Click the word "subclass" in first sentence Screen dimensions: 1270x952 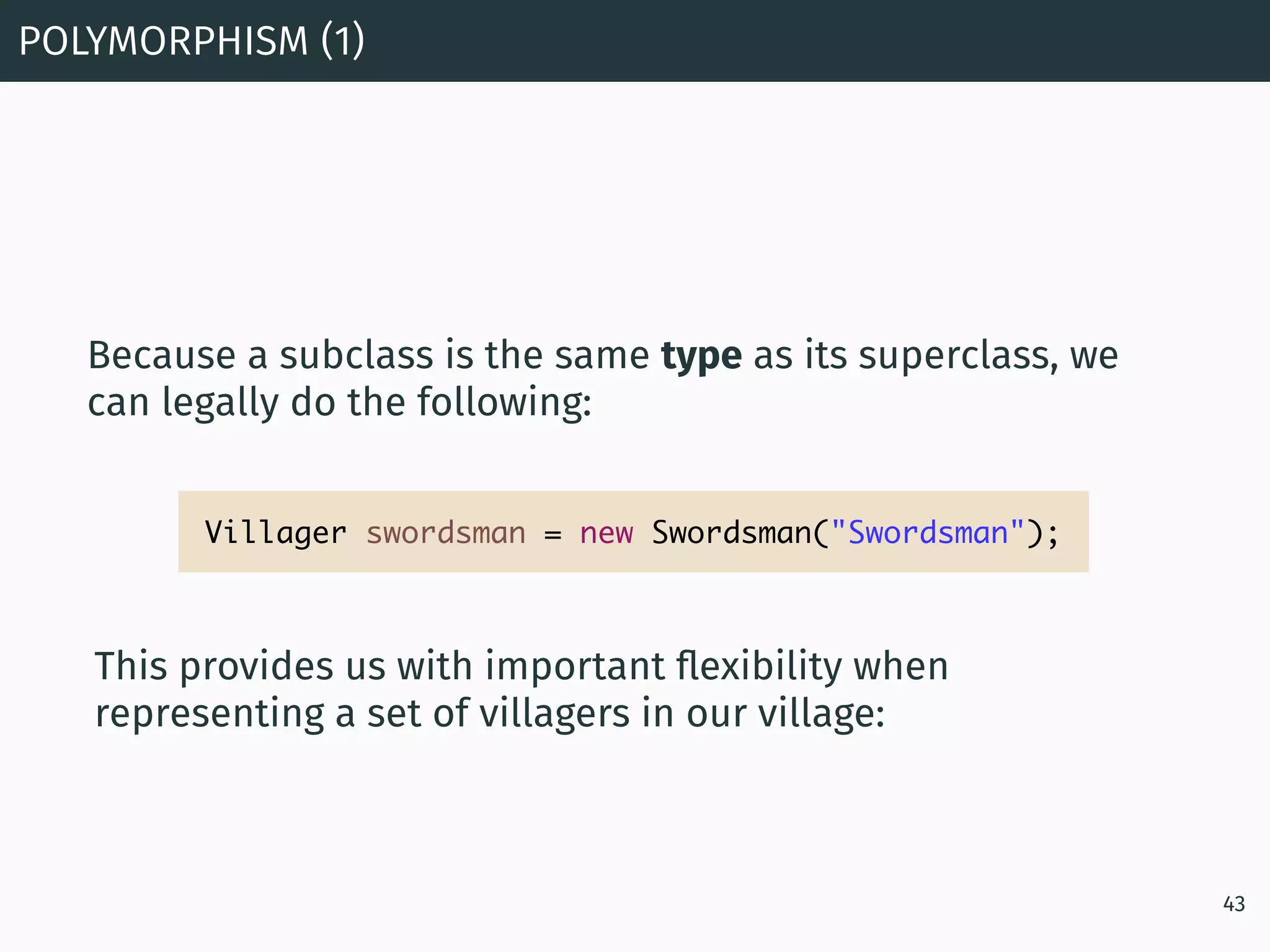[x=357, y=355]
